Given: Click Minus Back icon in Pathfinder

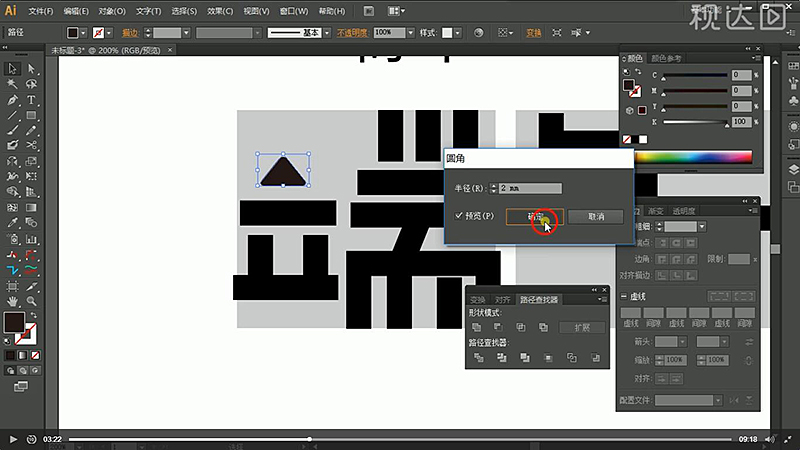Looking at the screenshot, I should click(x=595, y=358).
